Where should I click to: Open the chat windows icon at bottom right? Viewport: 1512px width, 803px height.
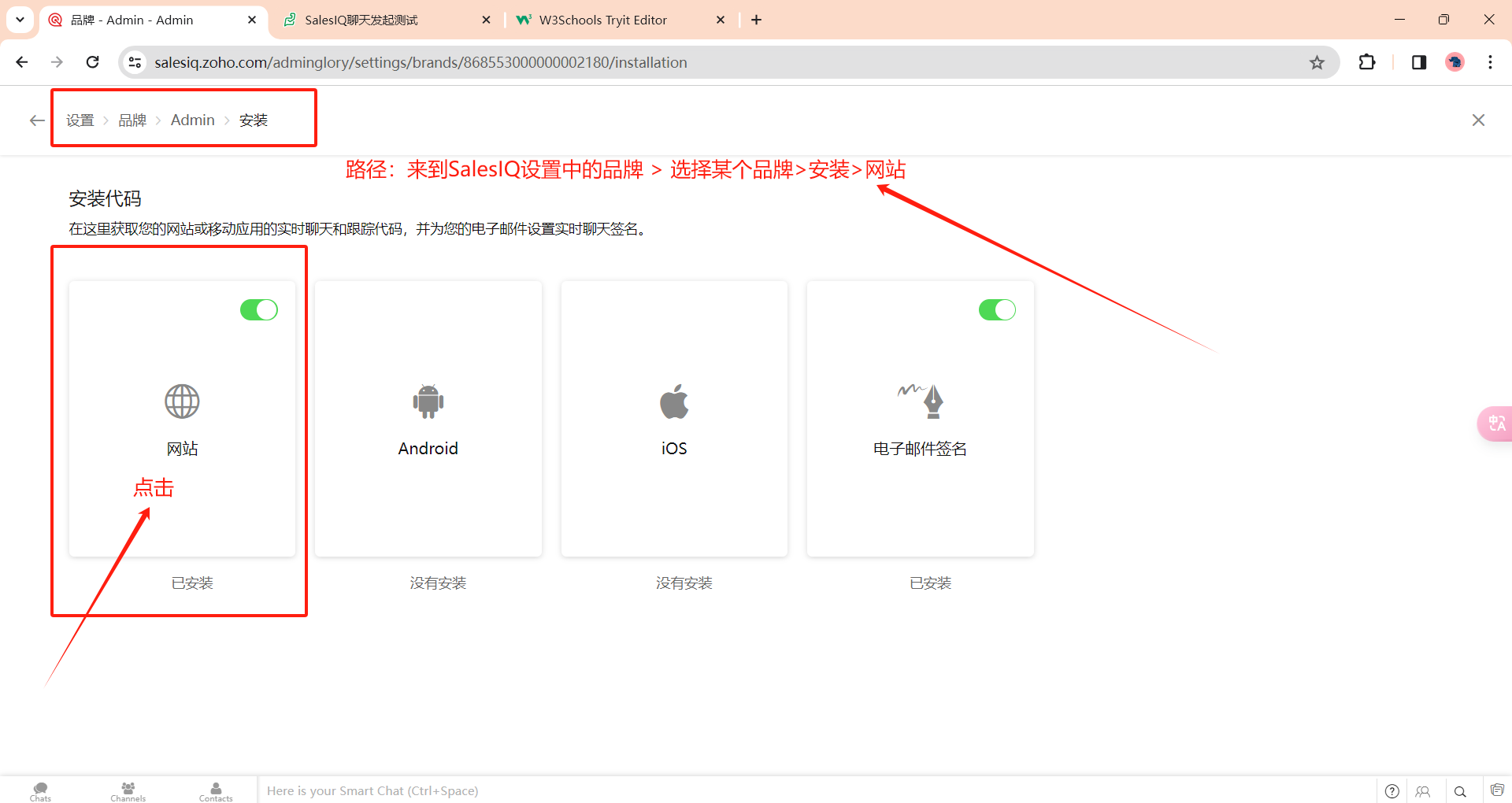(1497, 790)
